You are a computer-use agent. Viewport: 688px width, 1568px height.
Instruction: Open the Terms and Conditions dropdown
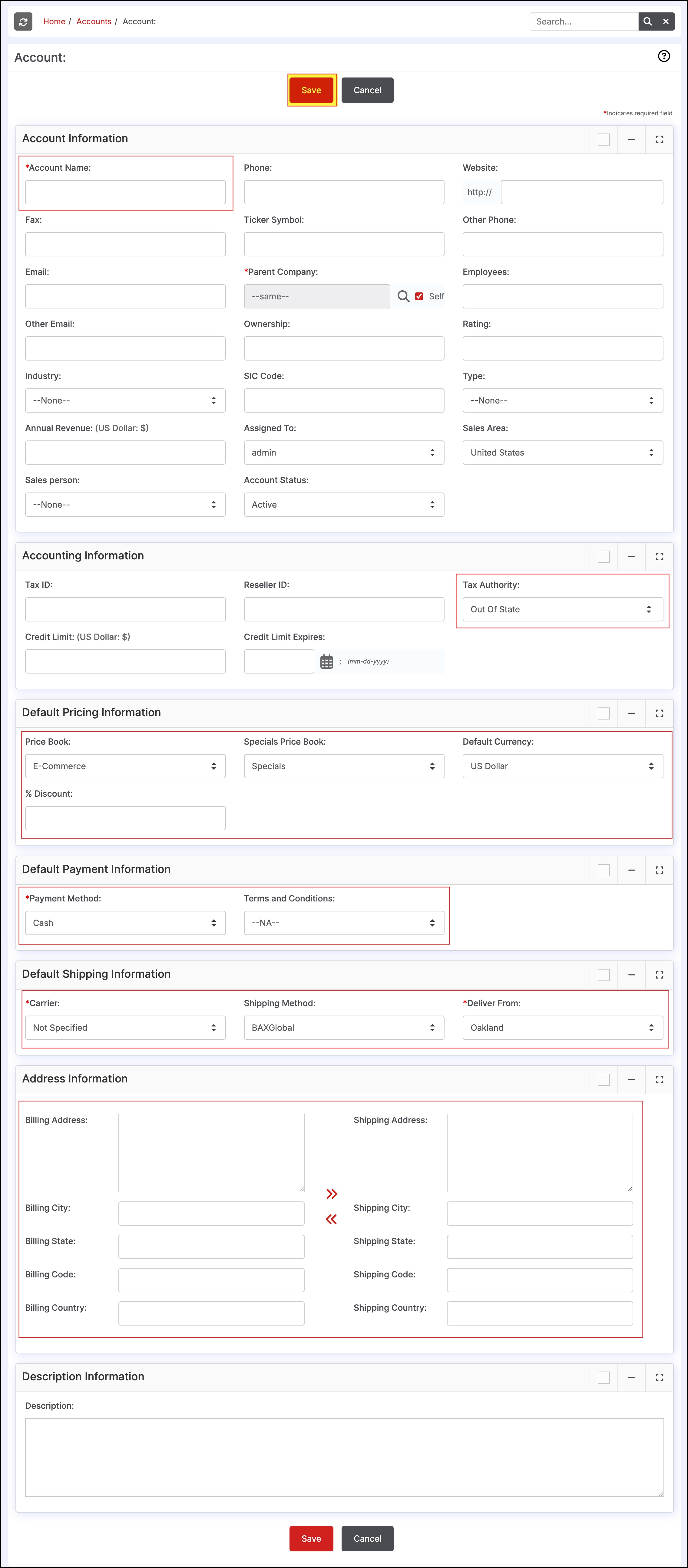[344, 923]
